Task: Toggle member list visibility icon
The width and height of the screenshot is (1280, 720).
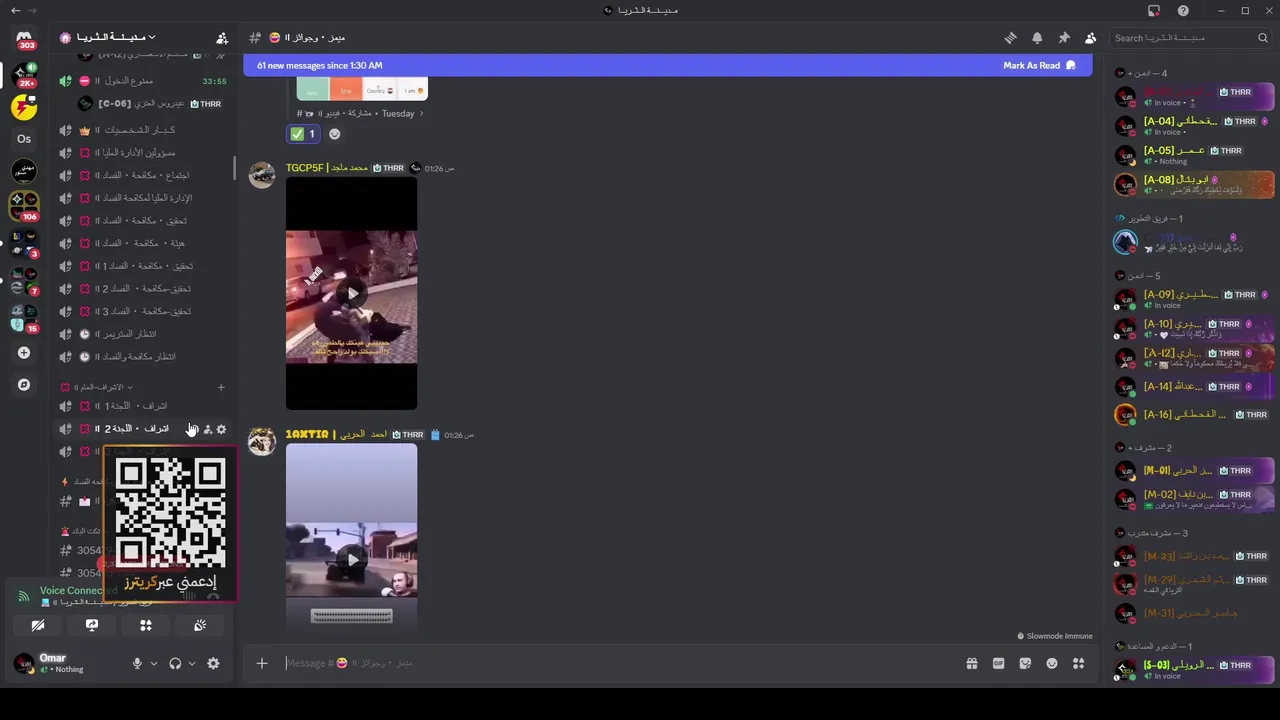Action: (x=1091, y=38)
